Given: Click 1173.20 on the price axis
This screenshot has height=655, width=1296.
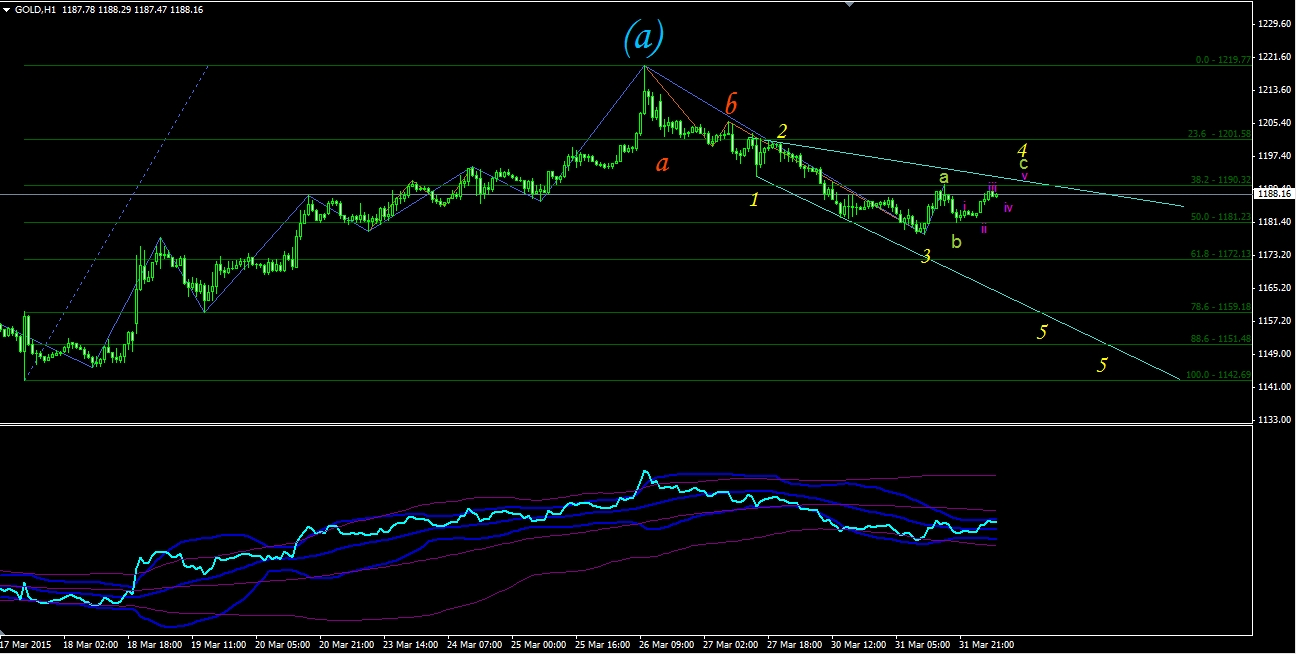Looking at the screenshot, I should coord(1274,254).
